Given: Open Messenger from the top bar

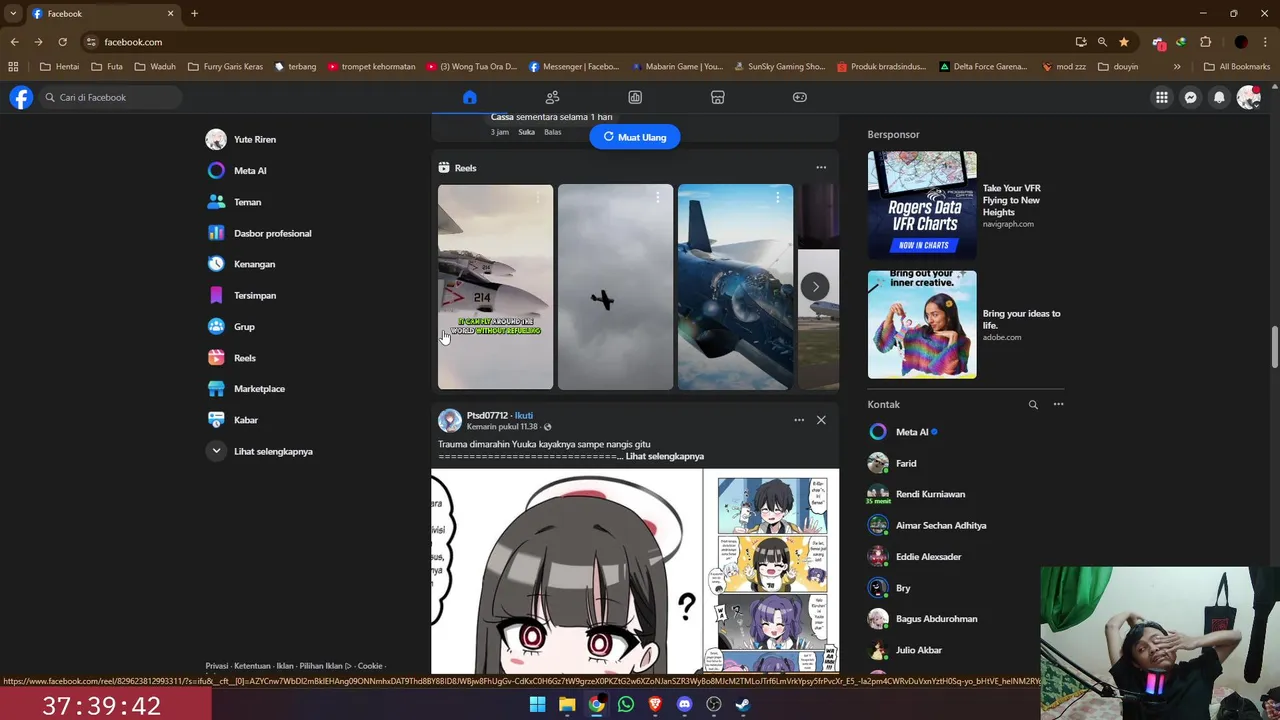Looking at the screenshot, I should point(1190,97).
